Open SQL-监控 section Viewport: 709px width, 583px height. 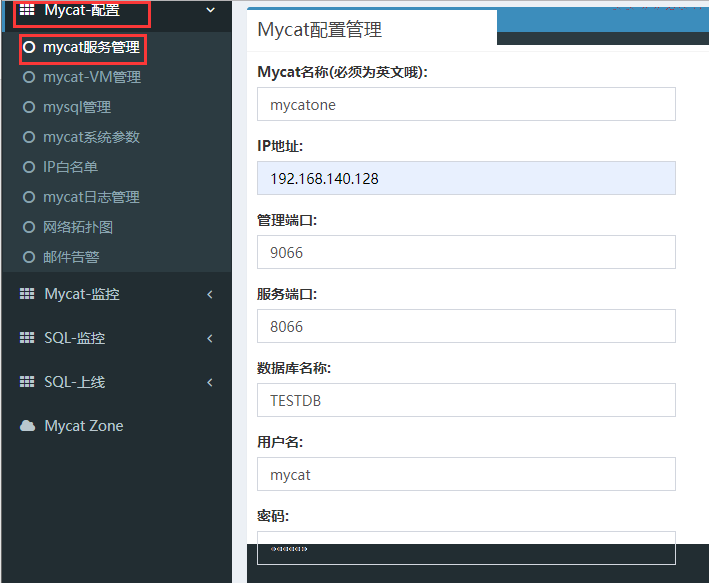coord(75,338)
